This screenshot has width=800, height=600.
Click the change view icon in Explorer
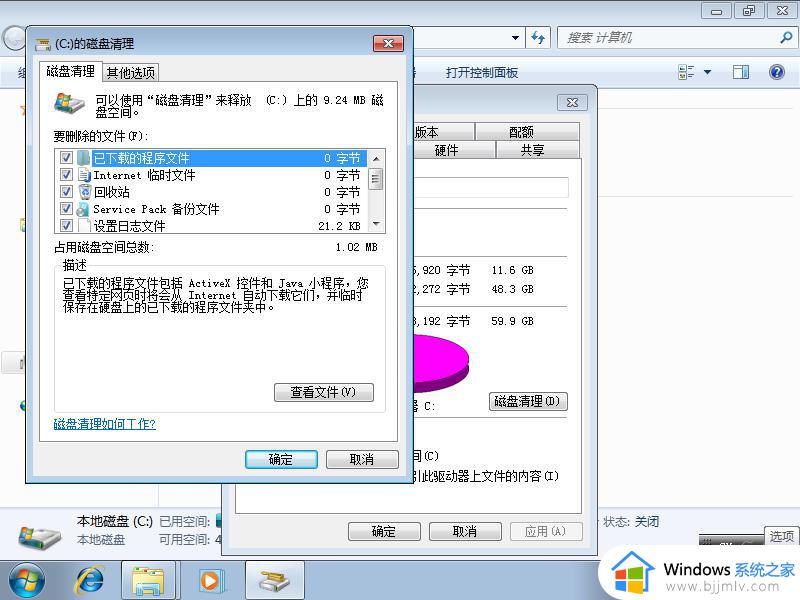click(686, 72)
